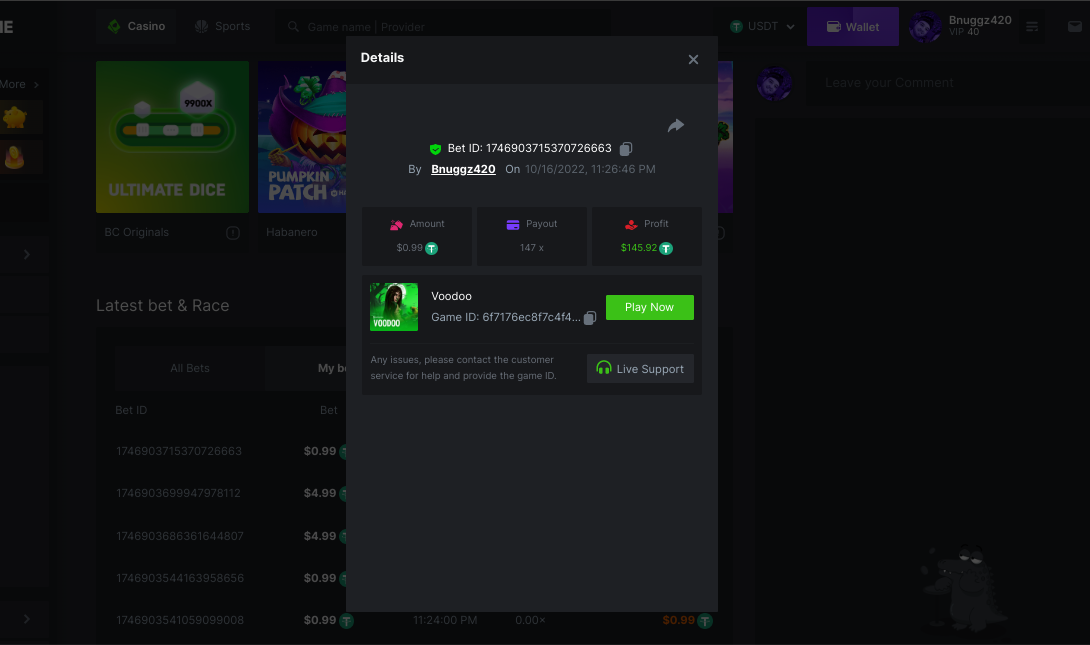Click the user avatar in header
1090x645 pixels.
click(924, 27)
